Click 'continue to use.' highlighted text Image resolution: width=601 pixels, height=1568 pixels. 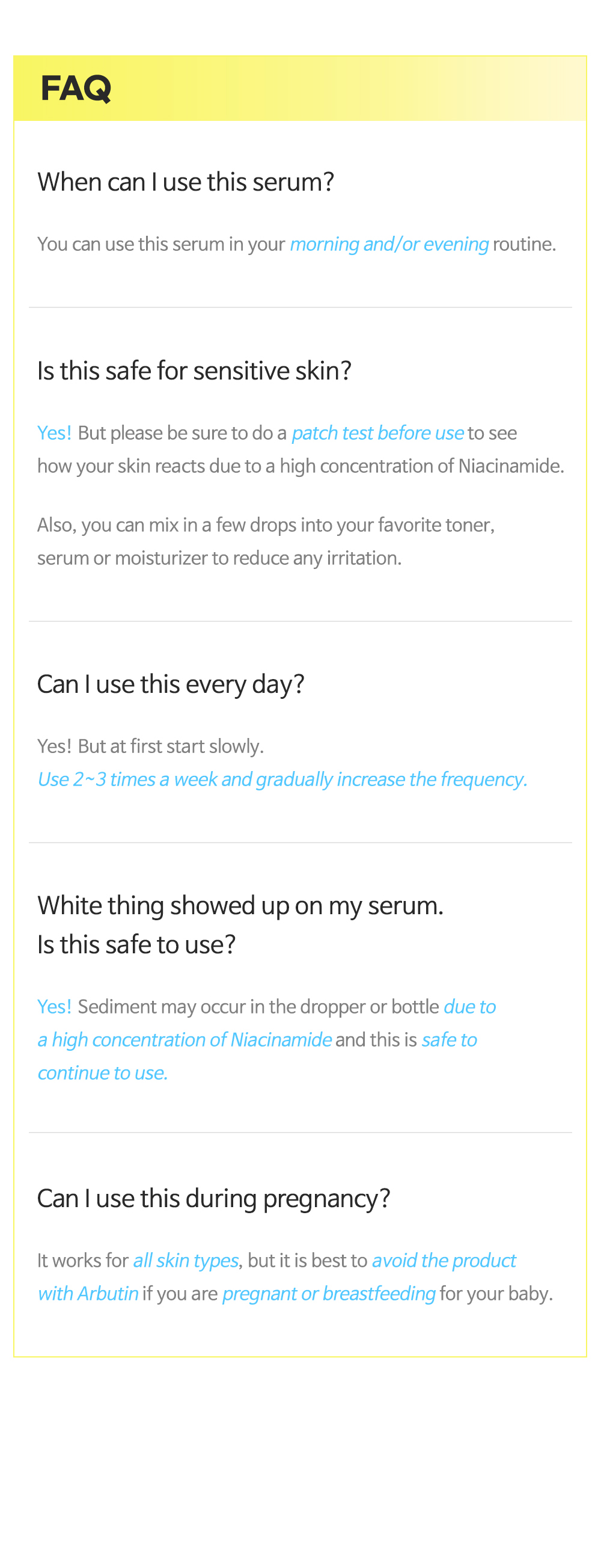coord(102,1072)
